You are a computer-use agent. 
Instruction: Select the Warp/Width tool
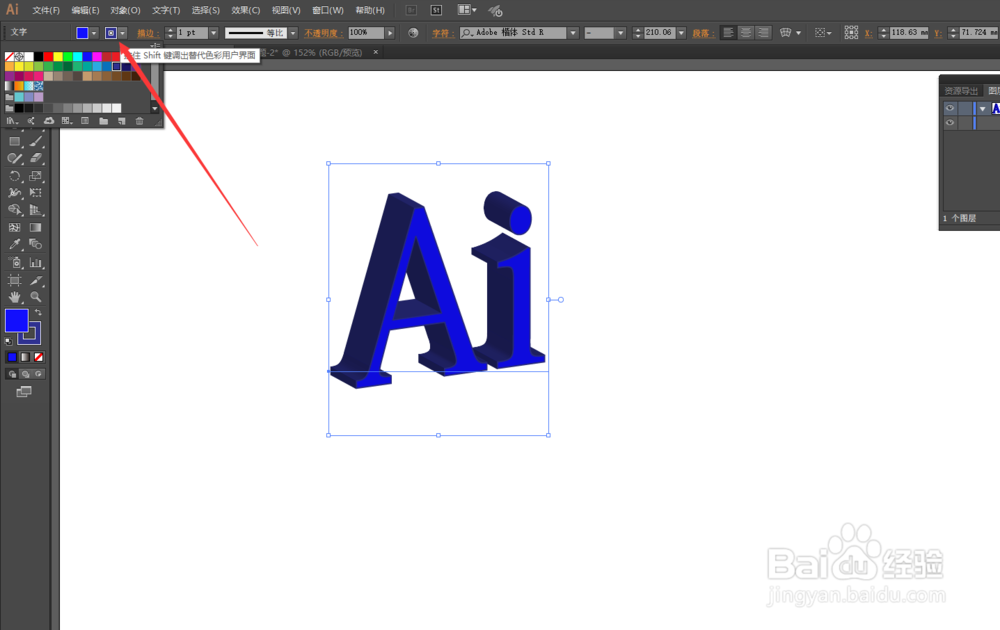[x=15, y=193]
